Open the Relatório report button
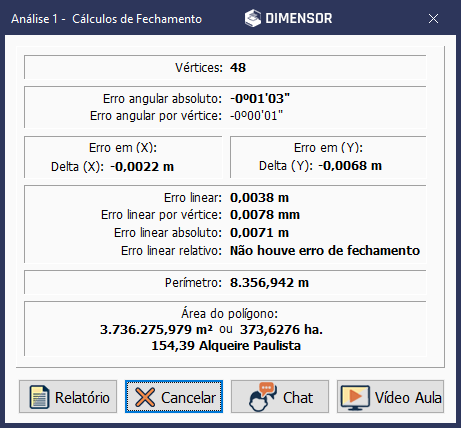 (68, 397)
